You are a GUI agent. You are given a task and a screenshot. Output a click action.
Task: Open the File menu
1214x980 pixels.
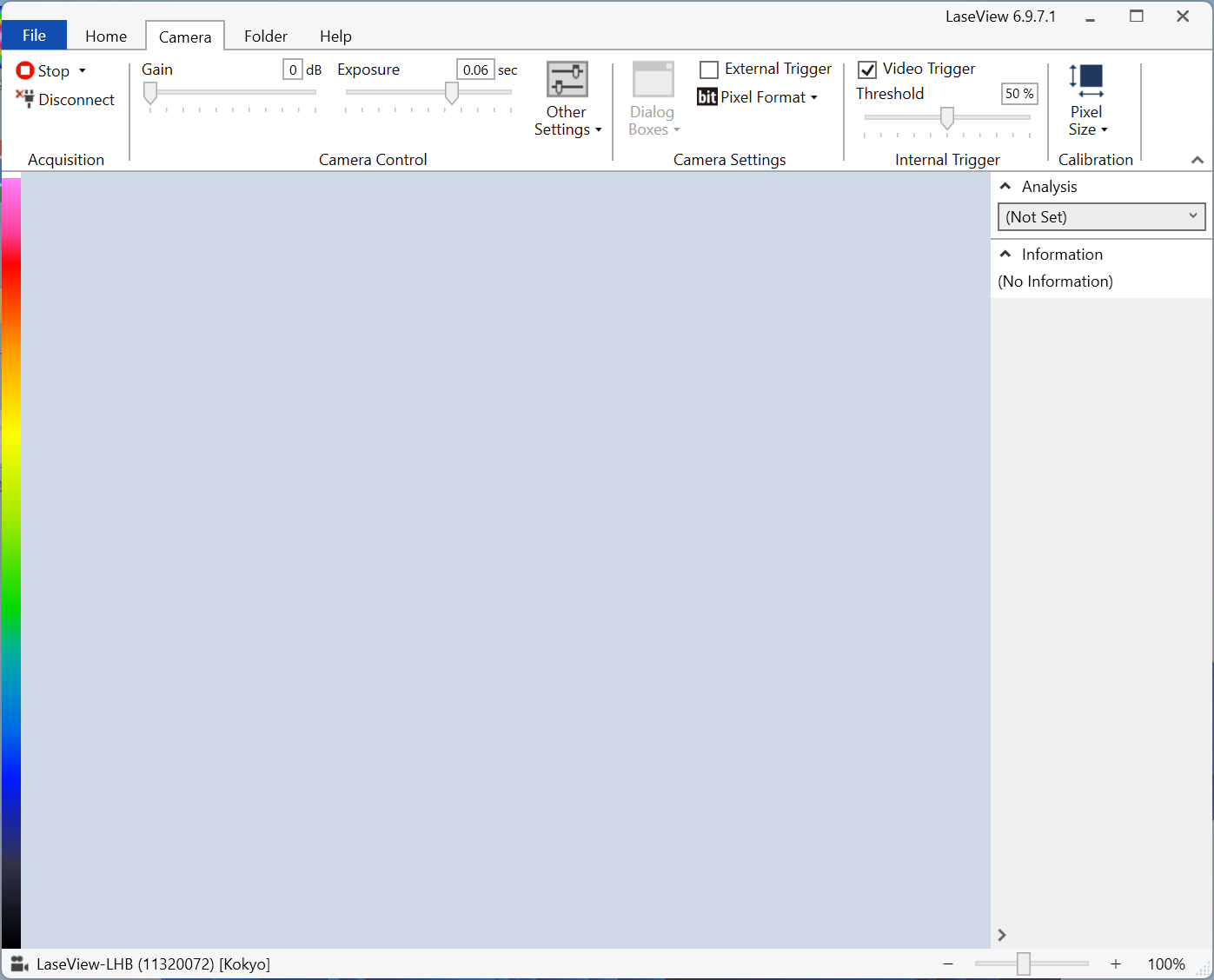pyautogui.click(x=34, y=35)
